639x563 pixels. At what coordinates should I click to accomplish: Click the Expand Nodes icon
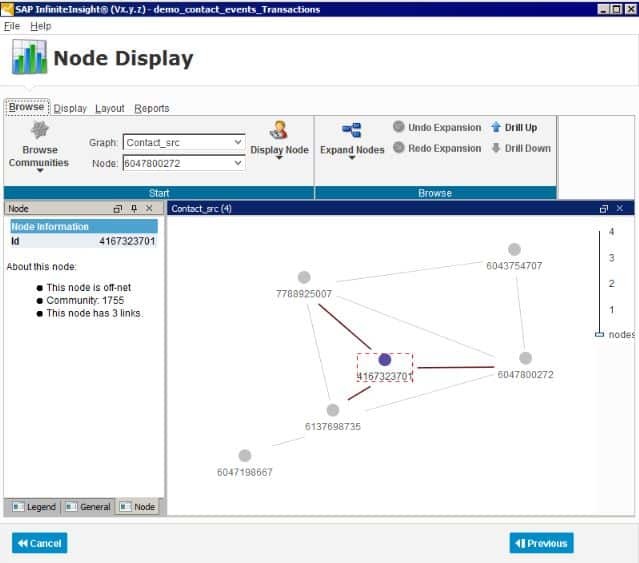click(352, 130)
